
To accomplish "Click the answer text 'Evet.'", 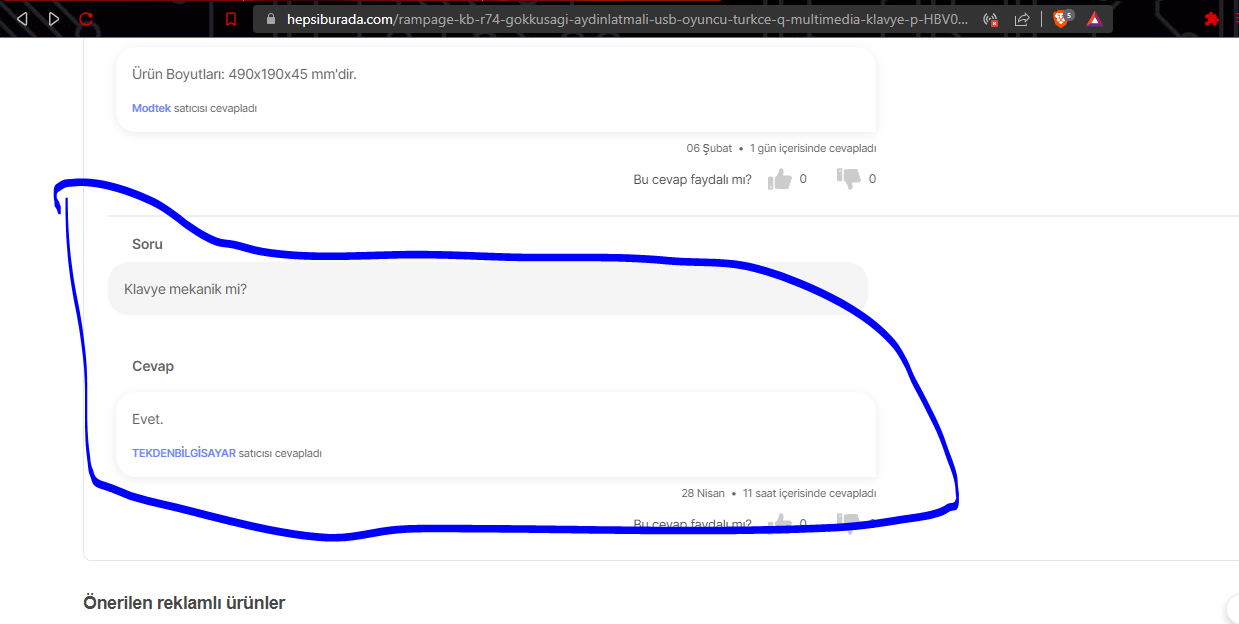I will pos(148,419).
